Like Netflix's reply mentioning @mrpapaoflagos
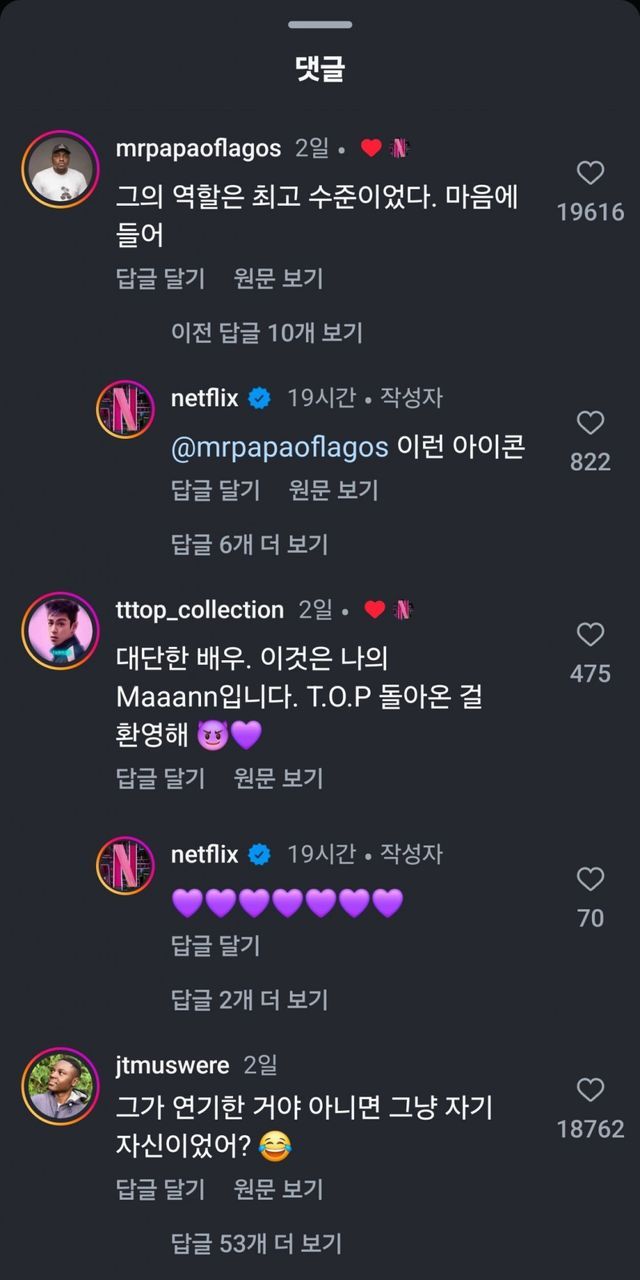 pyautogui.click(x=591, y=423)
